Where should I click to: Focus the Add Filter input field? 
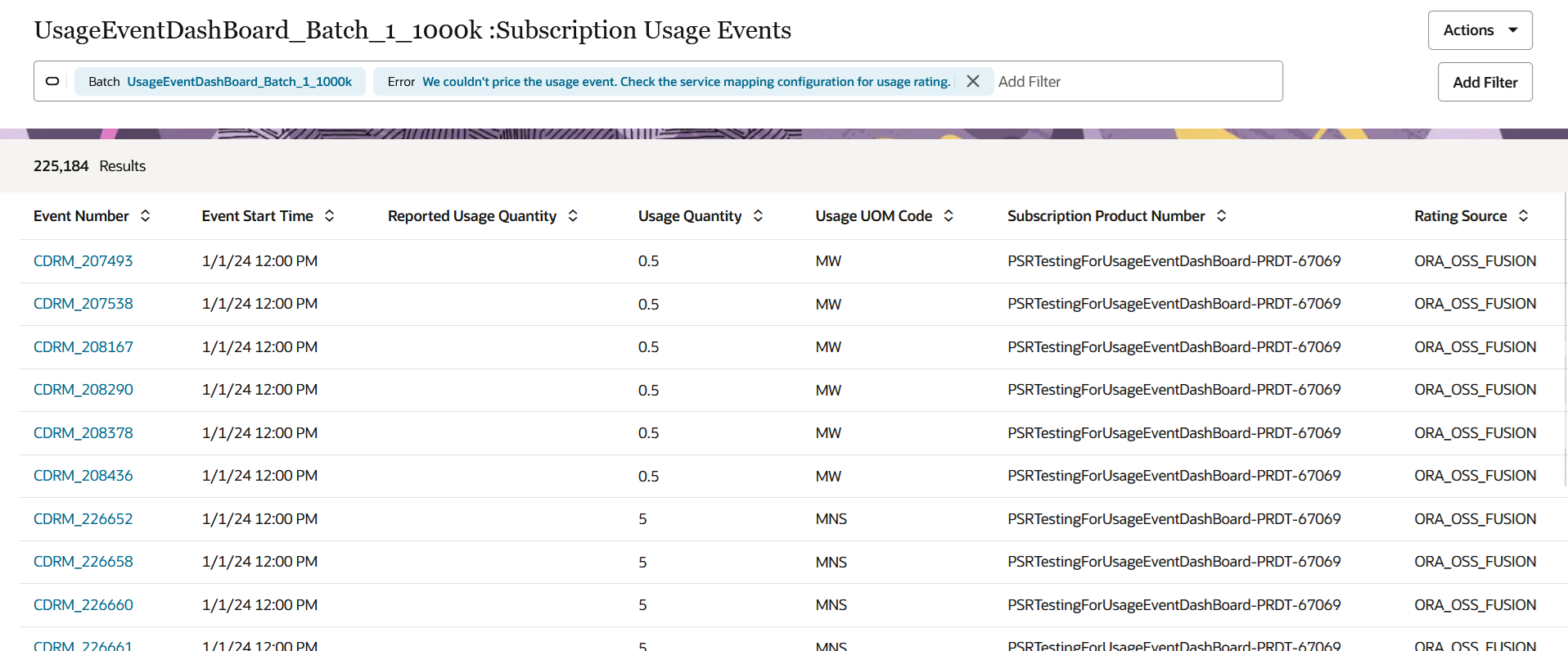1138,81
